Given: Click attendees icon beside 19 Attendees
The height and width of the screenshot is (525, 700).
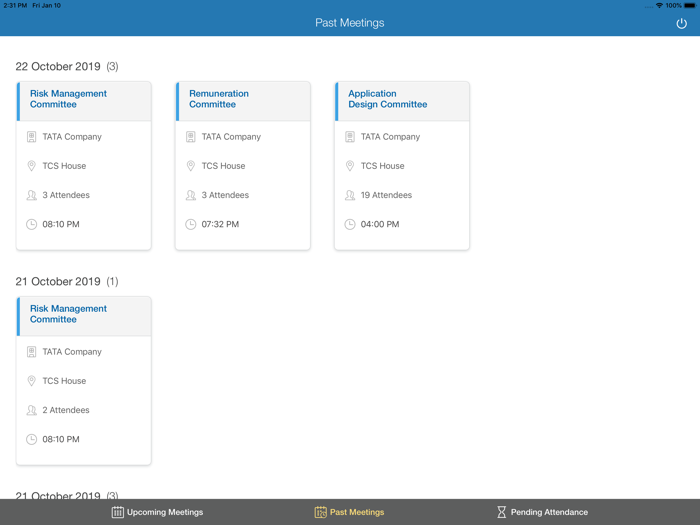Looking at the screenshot, I should point(350,195).
